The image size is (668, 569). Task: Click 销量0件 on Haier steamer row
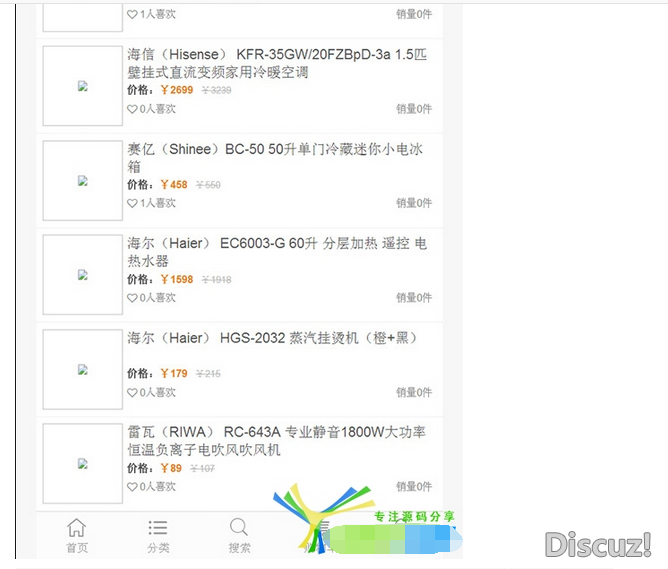pyautogui.click(x=414, y=392)
